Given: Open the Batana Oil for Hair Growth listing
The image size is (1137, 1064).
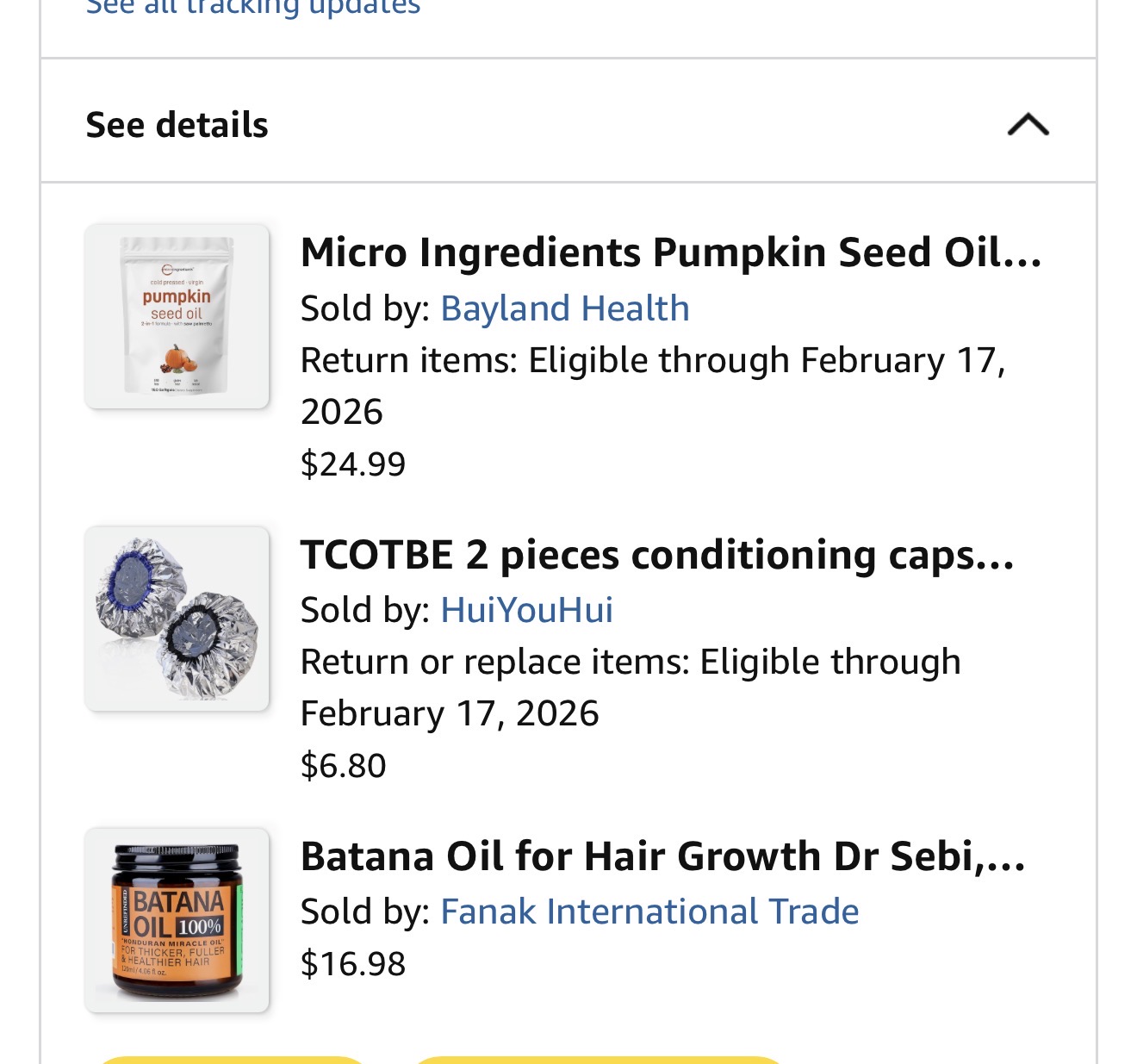Looking at the screenshot, I should pos(662,856).
